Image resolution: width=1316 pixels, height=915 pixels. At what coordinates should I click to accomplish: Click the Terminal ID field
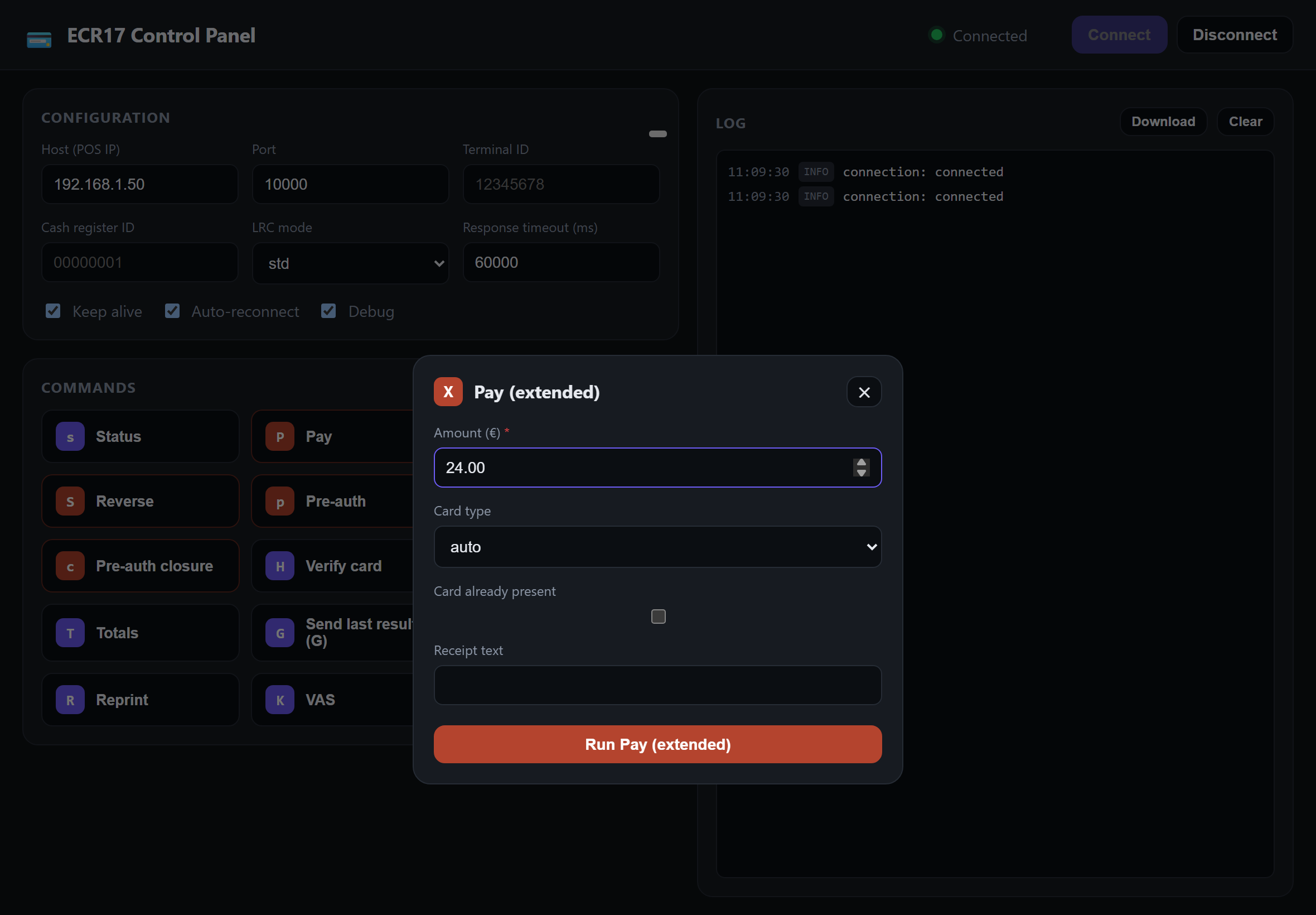tap(561, 184)
